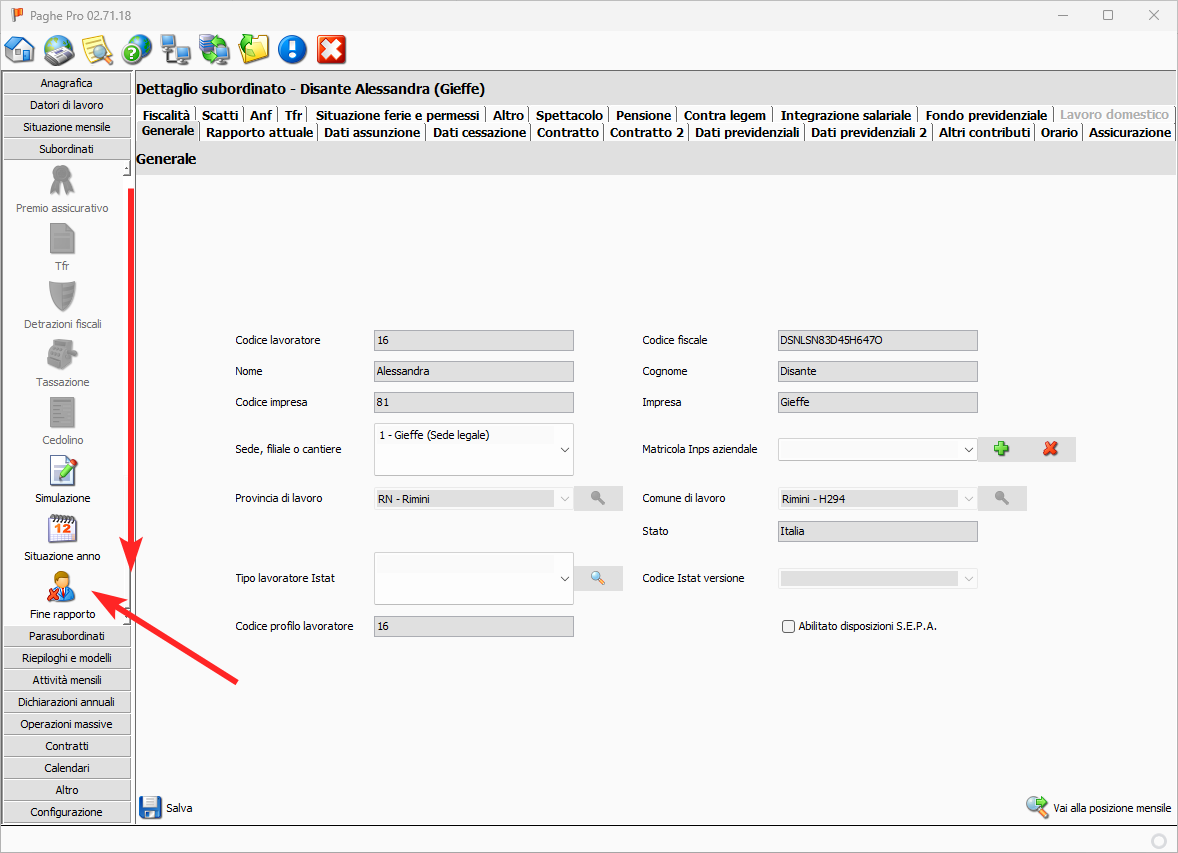Expand Sede, filiale o cantiere dropdown
This screenshot has width=1178, height=853.
click(565, 450)
